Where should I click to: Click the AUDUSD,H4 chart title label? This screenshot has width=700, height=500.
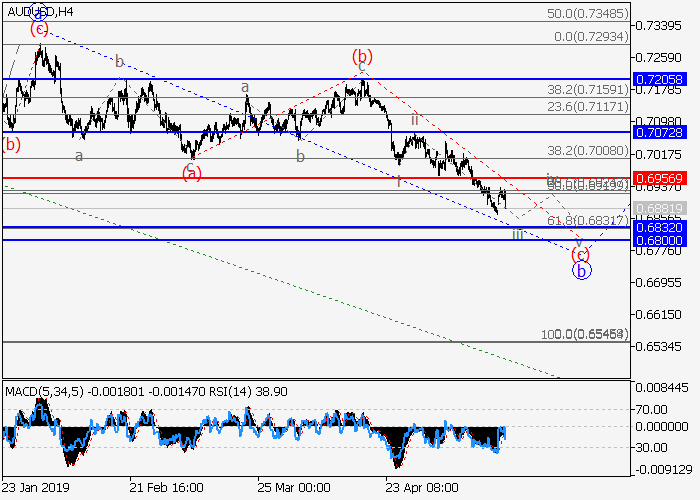pyautogui.click(x=38, y=12)
